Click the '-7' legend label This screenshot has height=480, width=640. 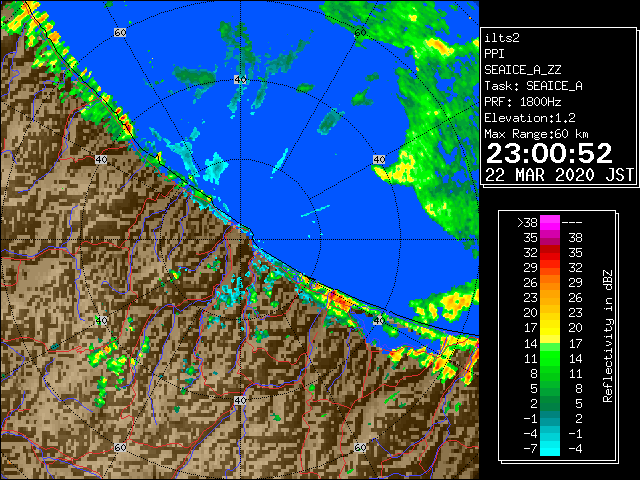530,449
